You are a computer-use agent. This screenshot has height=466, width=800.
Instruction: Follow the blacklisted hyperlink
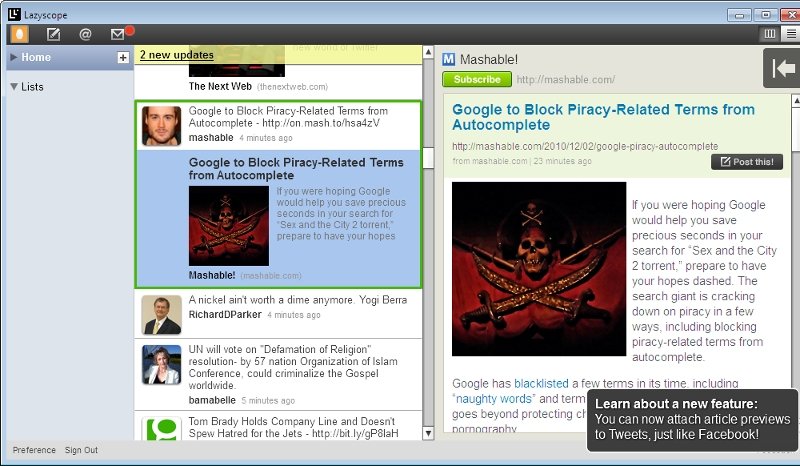click(541, 383)
